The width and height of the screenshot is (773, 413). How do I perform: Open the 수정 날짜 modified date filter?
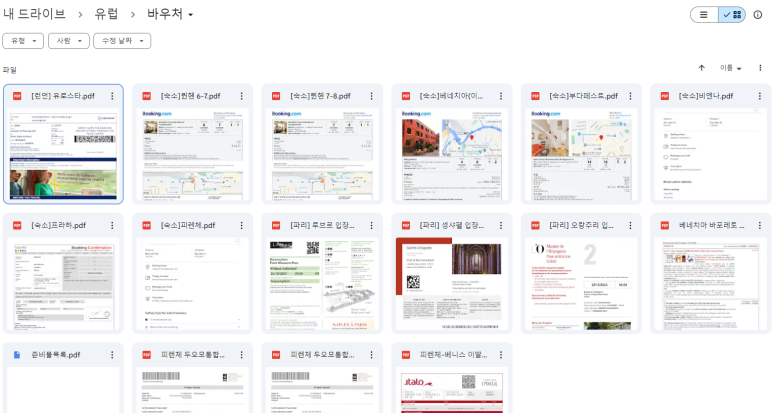(x=122, y=41)
